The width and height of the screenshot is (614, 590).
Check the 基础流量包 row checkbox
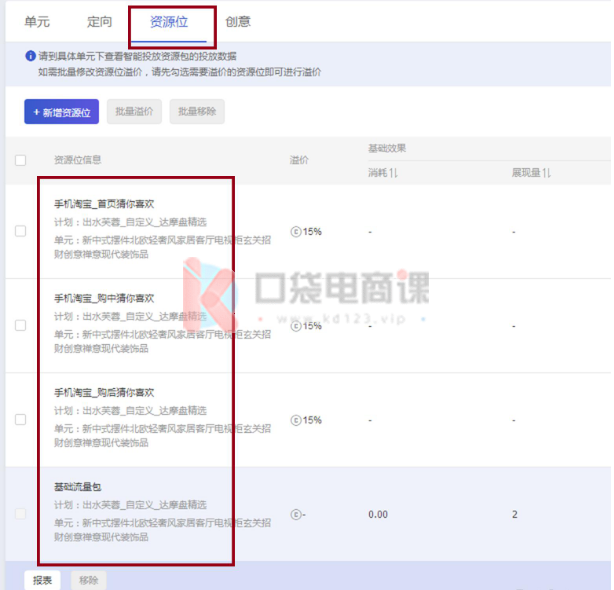coord(20,514)
